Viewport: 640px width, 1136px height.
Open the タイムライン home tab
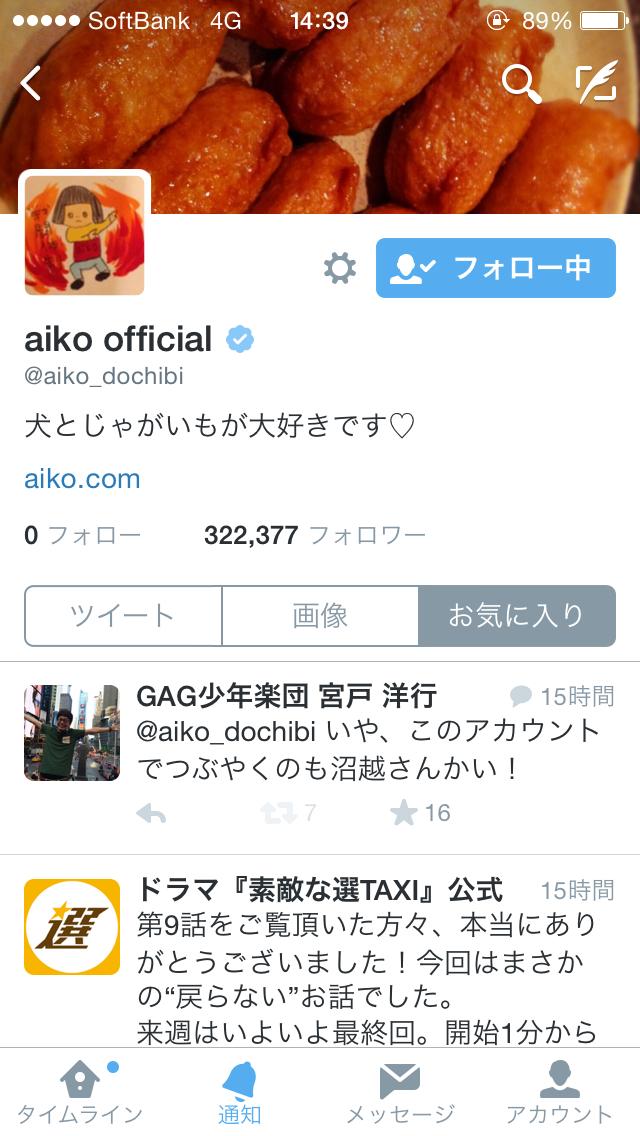[80, 1095]
